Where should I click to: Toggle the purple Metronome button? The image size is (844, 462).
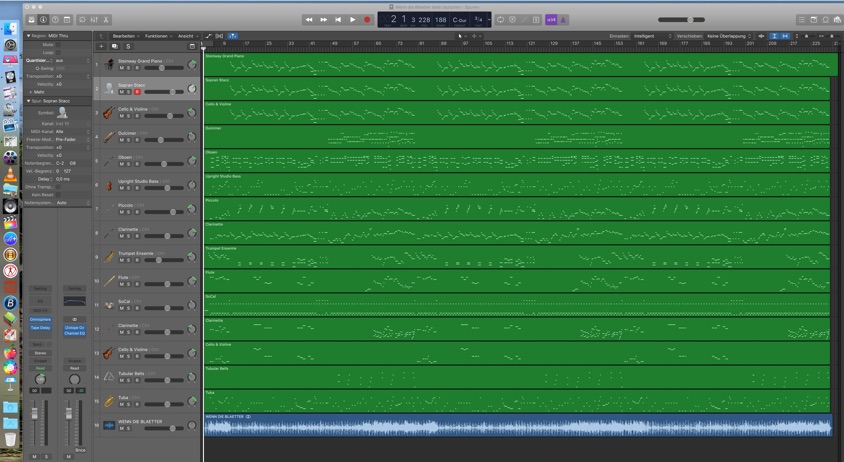(563, 19)
